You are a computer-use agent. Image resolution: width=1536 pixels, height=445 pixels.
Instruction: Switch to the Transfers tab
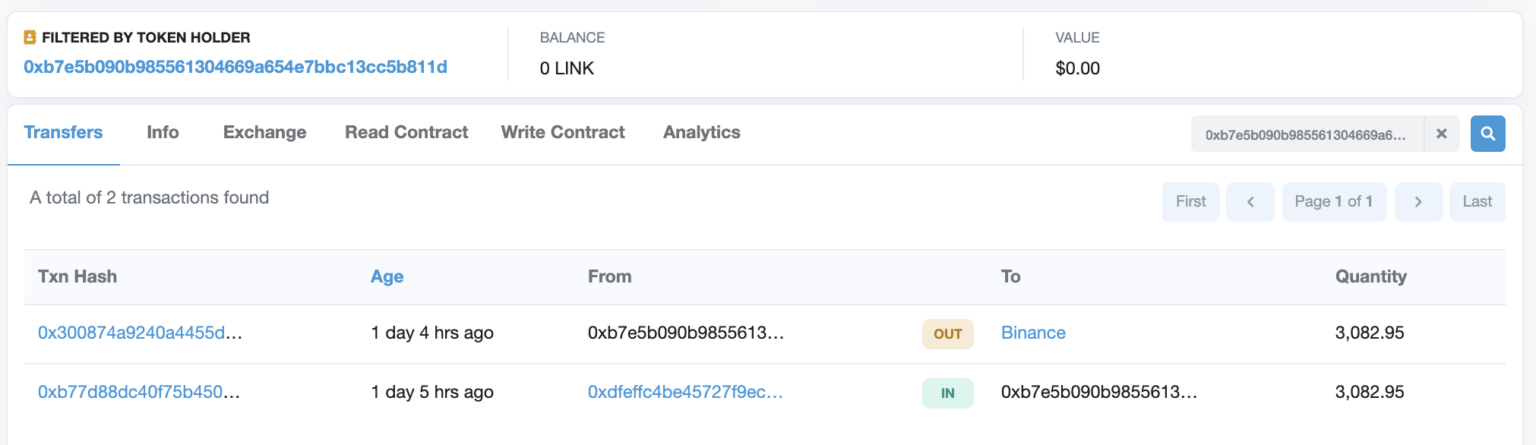[x=63, y=132]
